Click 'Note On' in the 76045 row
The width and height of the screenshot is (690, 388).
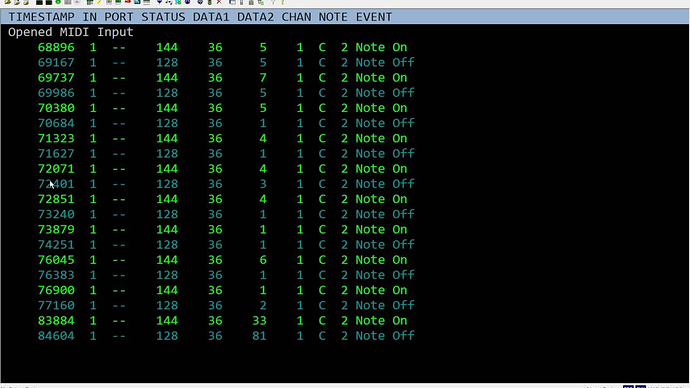pyautogui.click(x=382, y=260)
